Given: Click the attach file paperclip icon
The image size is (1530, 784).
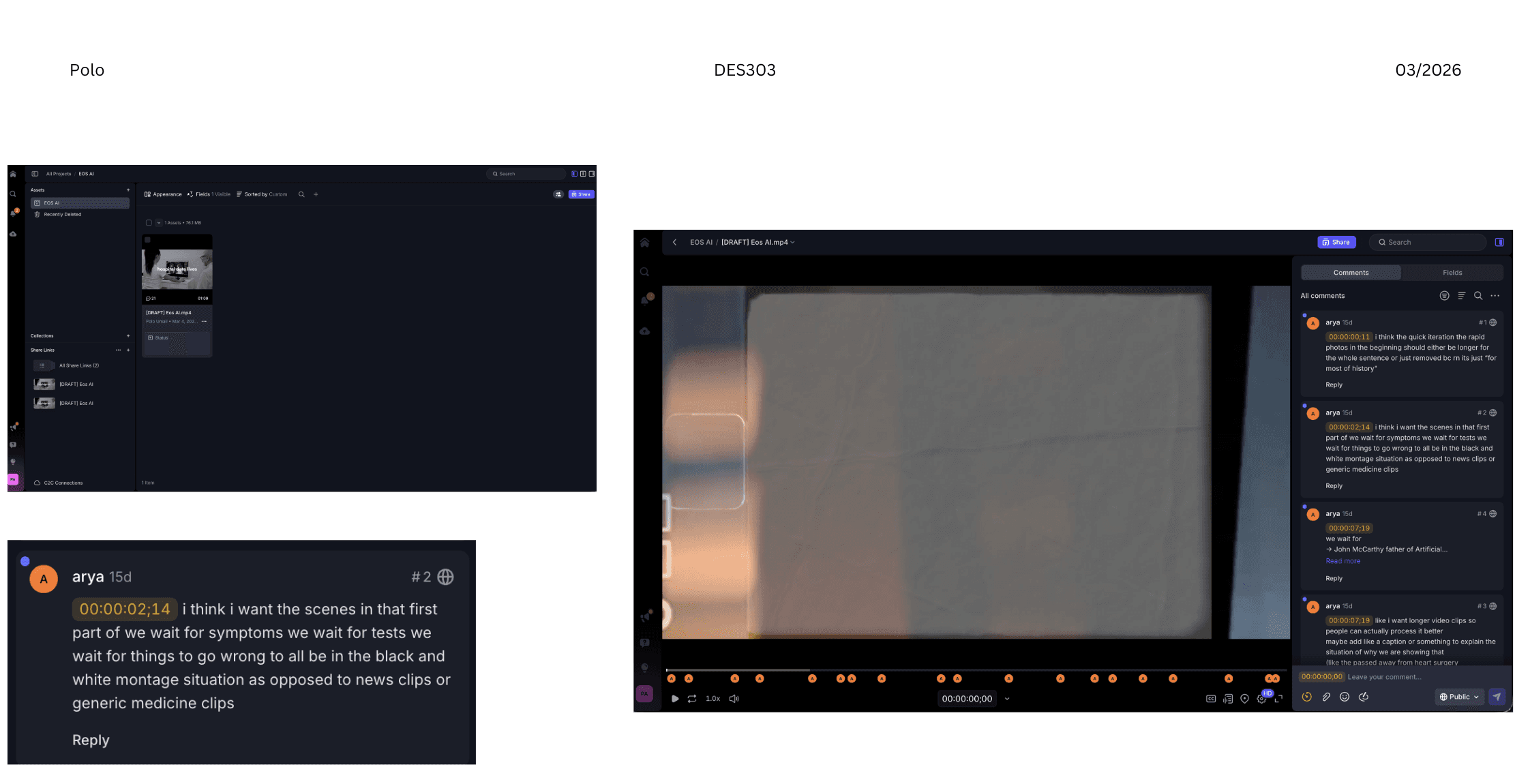Looking at the screenshot, I should click(x=1326, y=697).
